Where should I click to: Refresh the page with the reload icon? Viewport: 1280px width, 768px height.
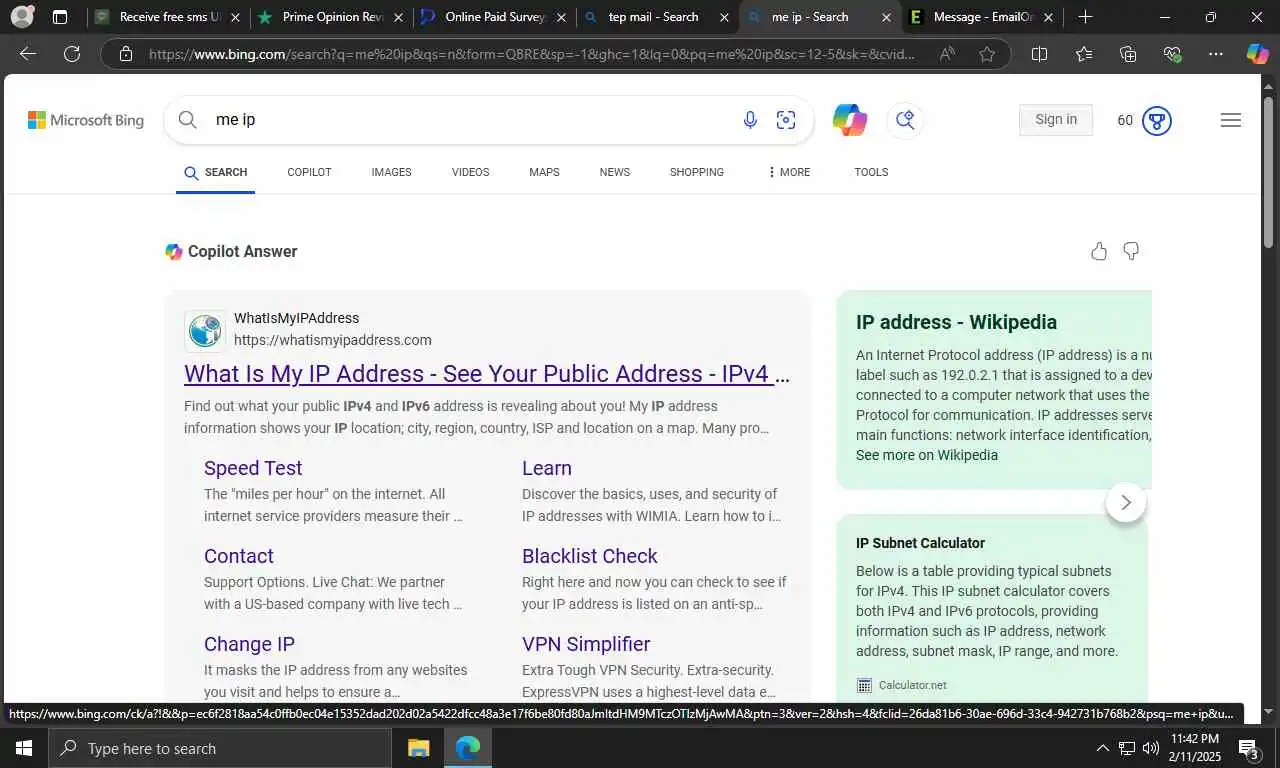(x=72, y=54)
